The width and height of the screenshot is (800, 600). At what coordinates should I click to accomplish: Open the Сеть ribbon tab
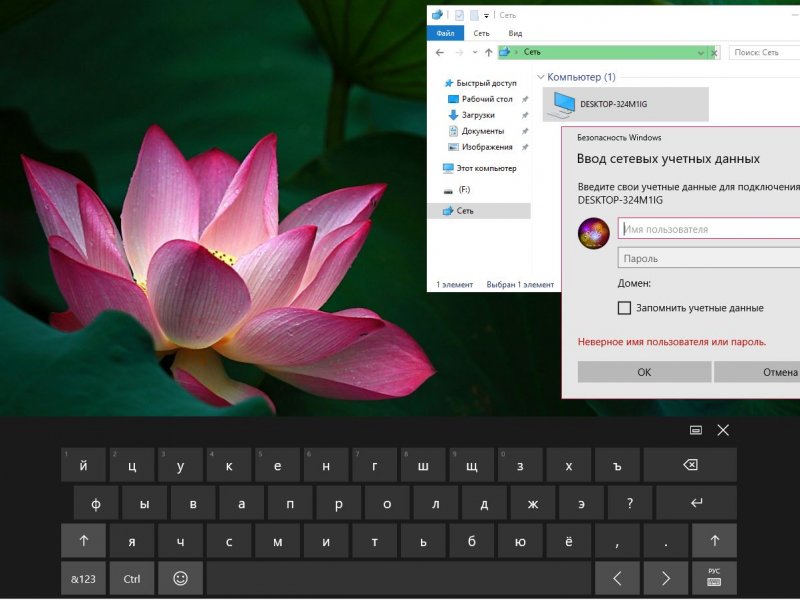coord(481,33)
